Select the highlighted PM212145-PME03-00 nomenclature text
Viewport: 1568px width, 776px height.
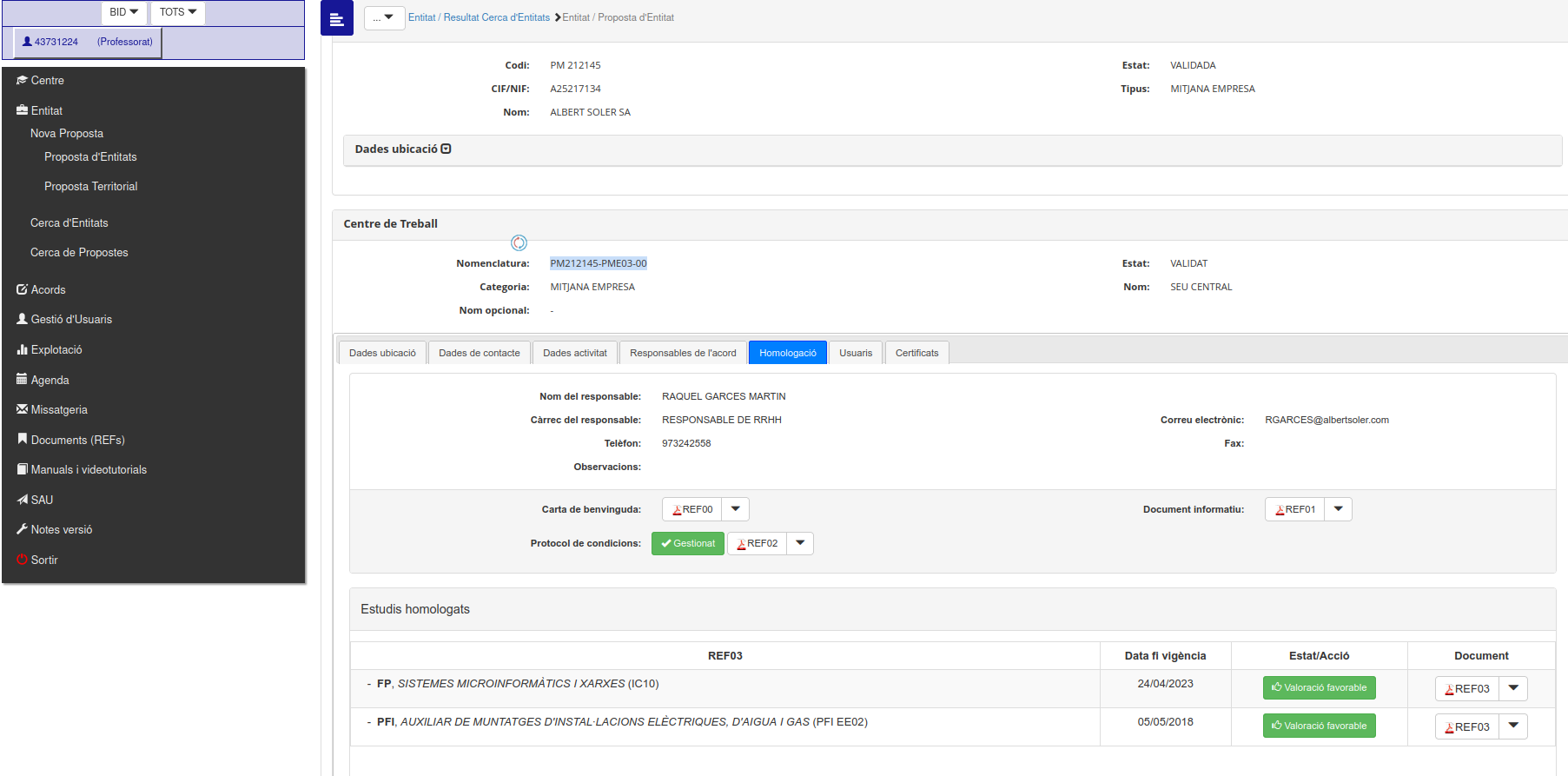[599, 263]
